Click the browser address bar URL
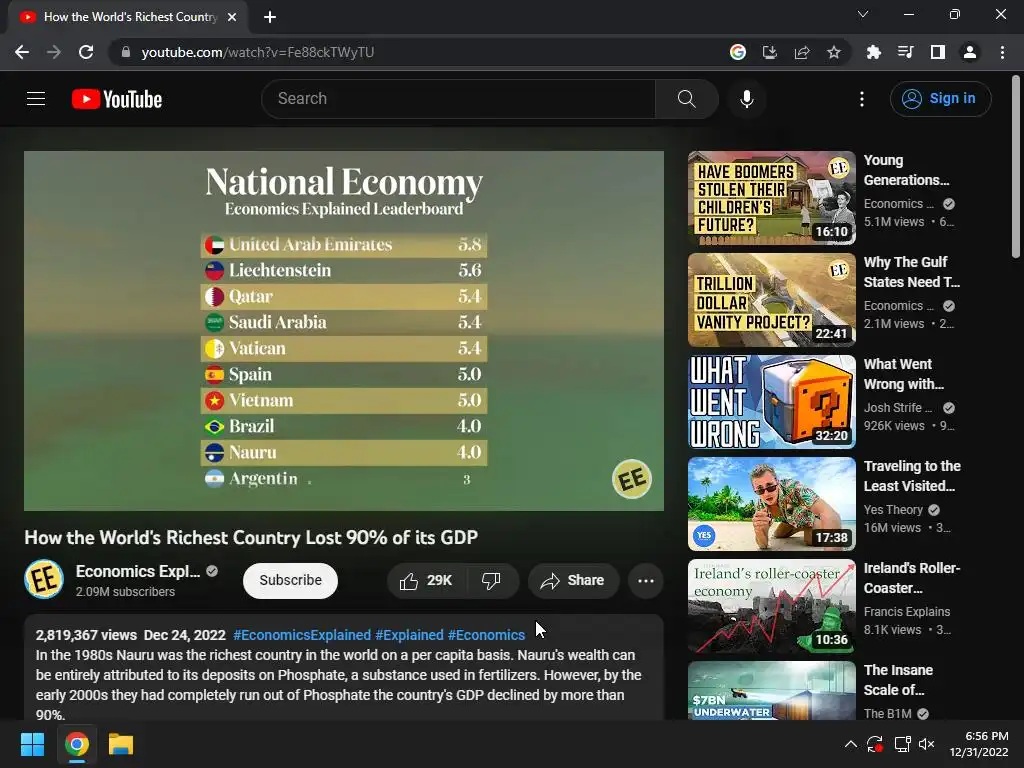 (x=258, y=52)
